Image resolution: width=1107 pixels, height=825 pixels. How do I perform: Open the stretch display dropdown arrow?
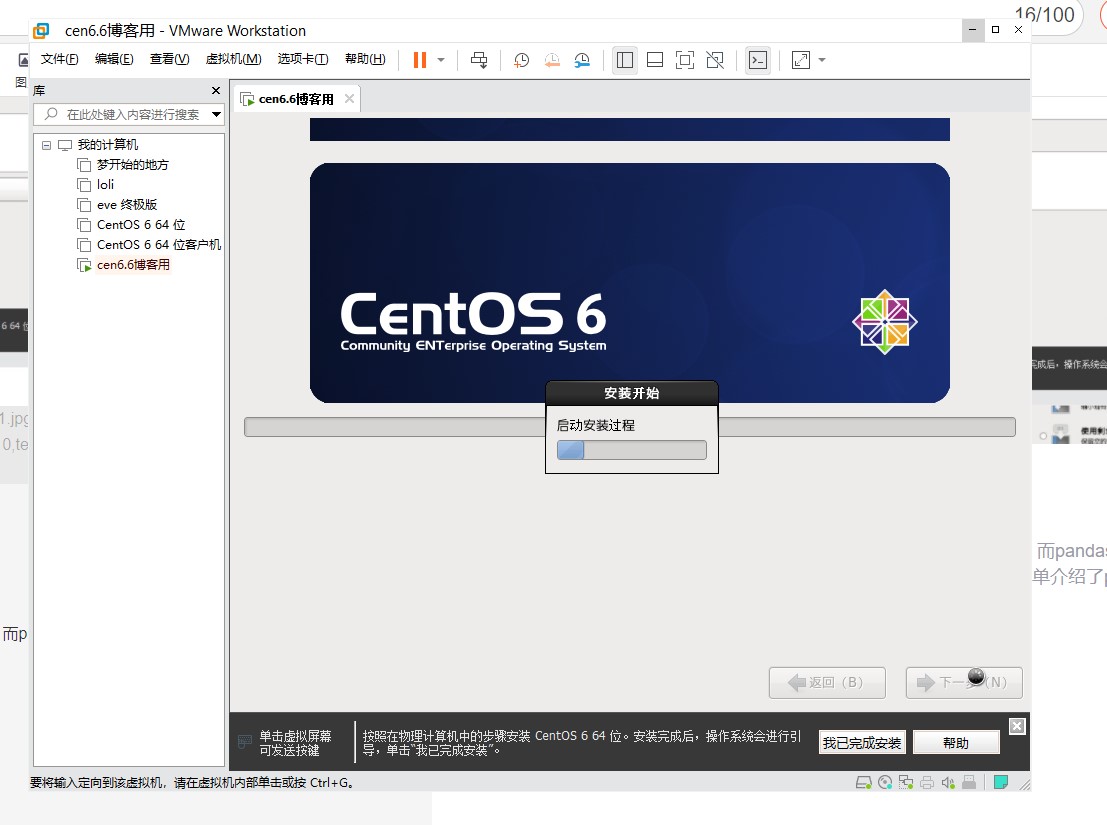pyautogui.click(x=822, y=60)
